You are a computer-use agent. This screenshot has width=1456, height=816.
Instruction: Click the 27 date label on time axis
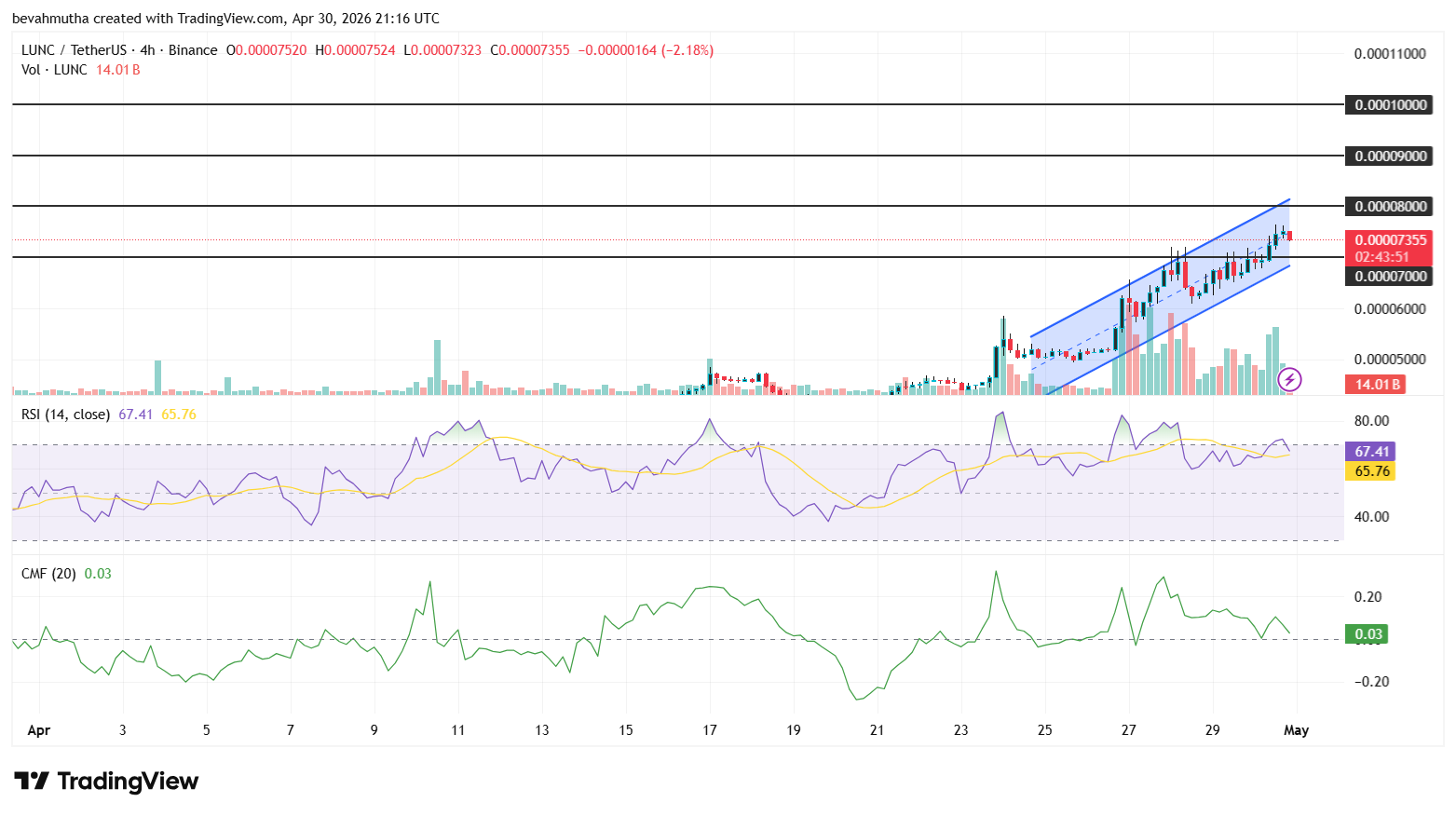click(1129, 730)
